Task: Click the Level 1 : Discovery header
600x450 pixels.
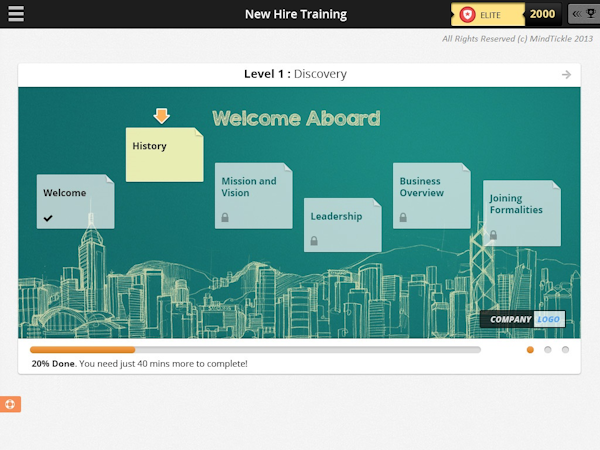Action: coord(295,74)
